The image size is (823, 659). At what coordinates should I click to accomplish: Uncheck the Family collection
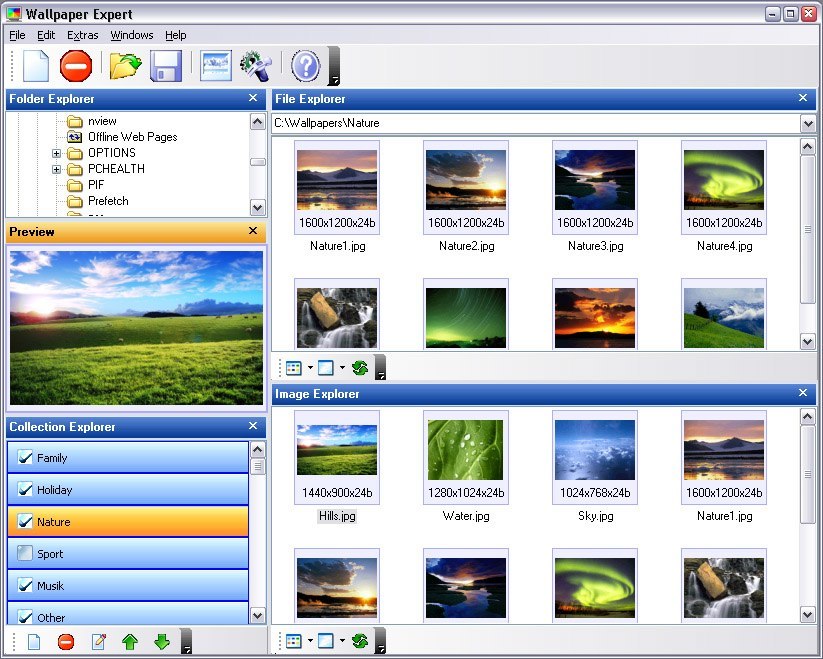(x=25, y=457)
